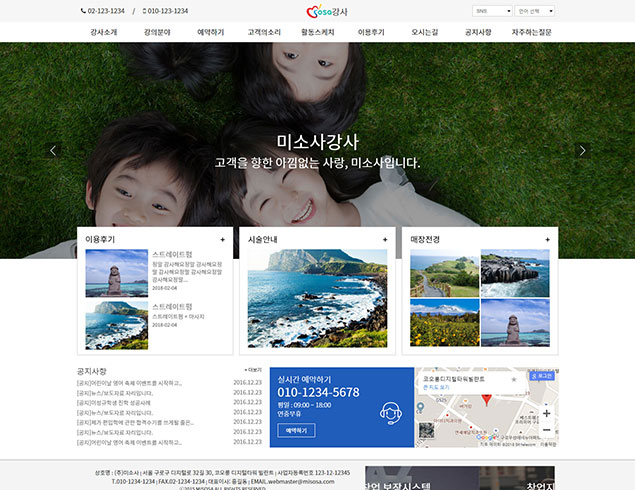Zoom in on the map
The width and height of the screenshot is (635, 490).
(x=546, y=413)
